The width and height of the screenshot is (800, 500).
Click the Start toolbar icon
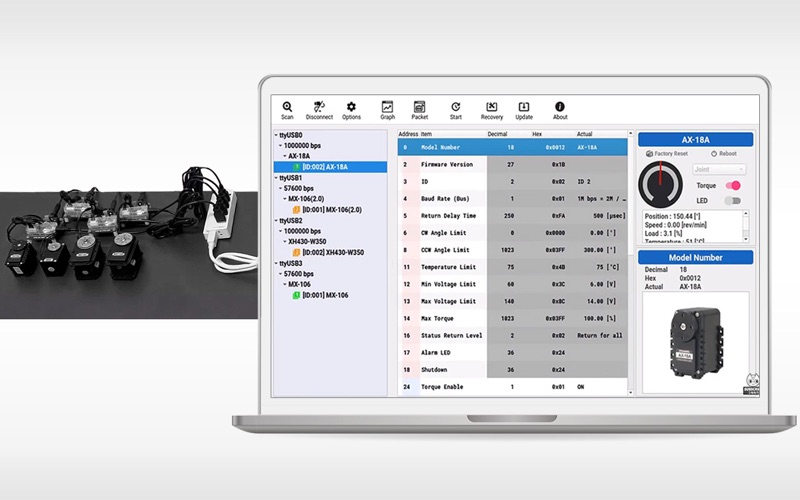456,107
